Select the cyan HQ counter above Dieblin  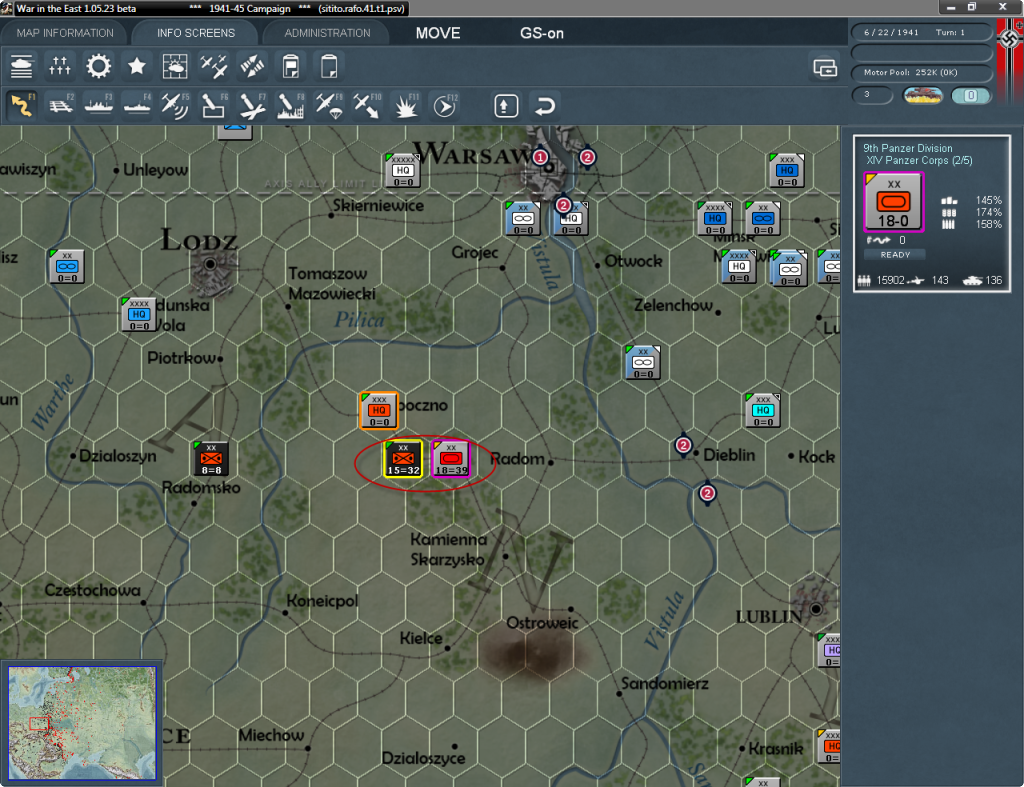point(763,410)
